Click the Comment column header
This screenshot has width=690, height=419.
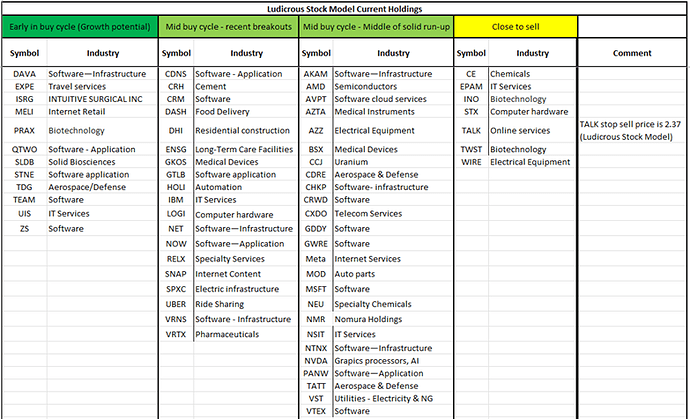point(632,53)
